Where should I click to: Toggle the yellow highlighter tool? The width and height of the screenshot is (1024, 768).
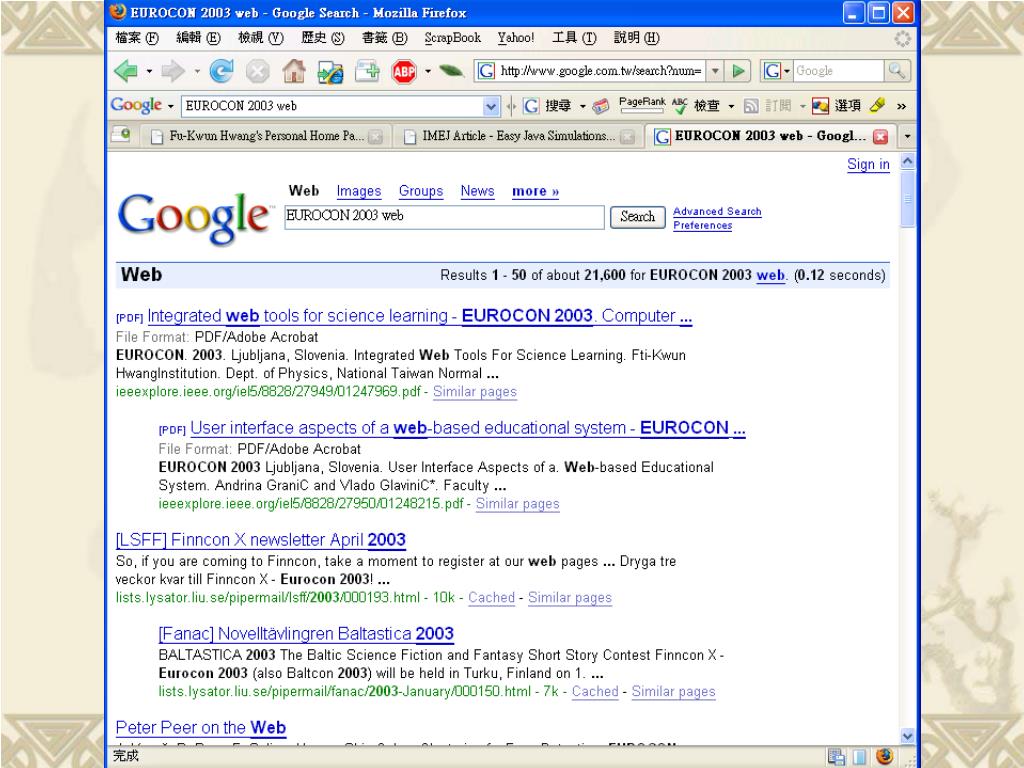click(878, 105)
